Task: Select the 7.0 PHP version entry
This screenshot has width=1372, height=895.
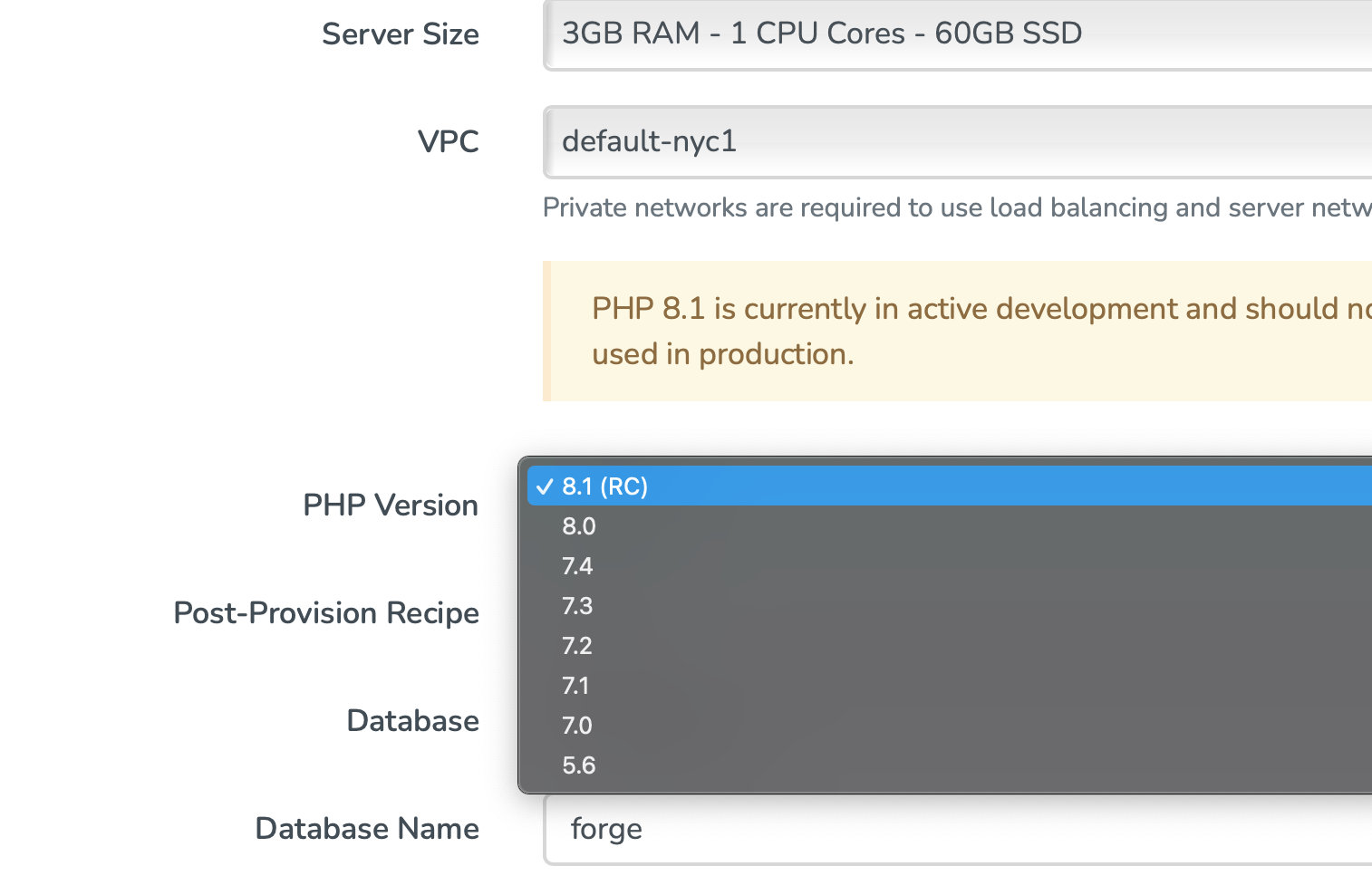Action: [577, 726]
